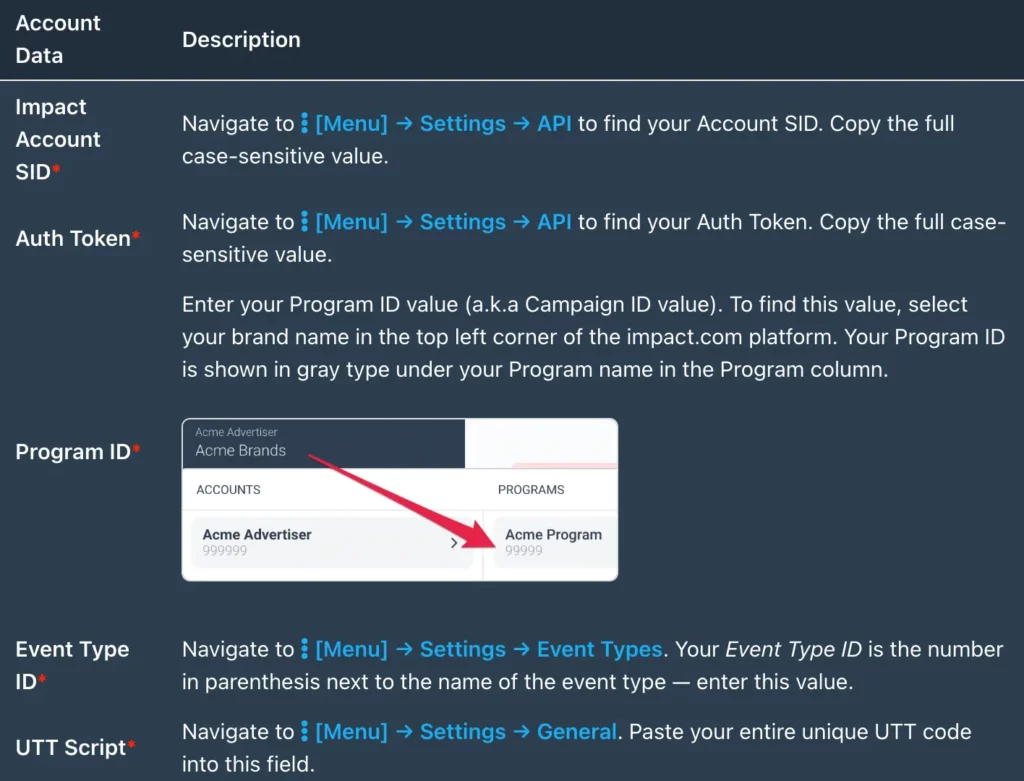The image size is (1024, 781).
Task: Click the Description column header
Action: click(x=241, y=39)
